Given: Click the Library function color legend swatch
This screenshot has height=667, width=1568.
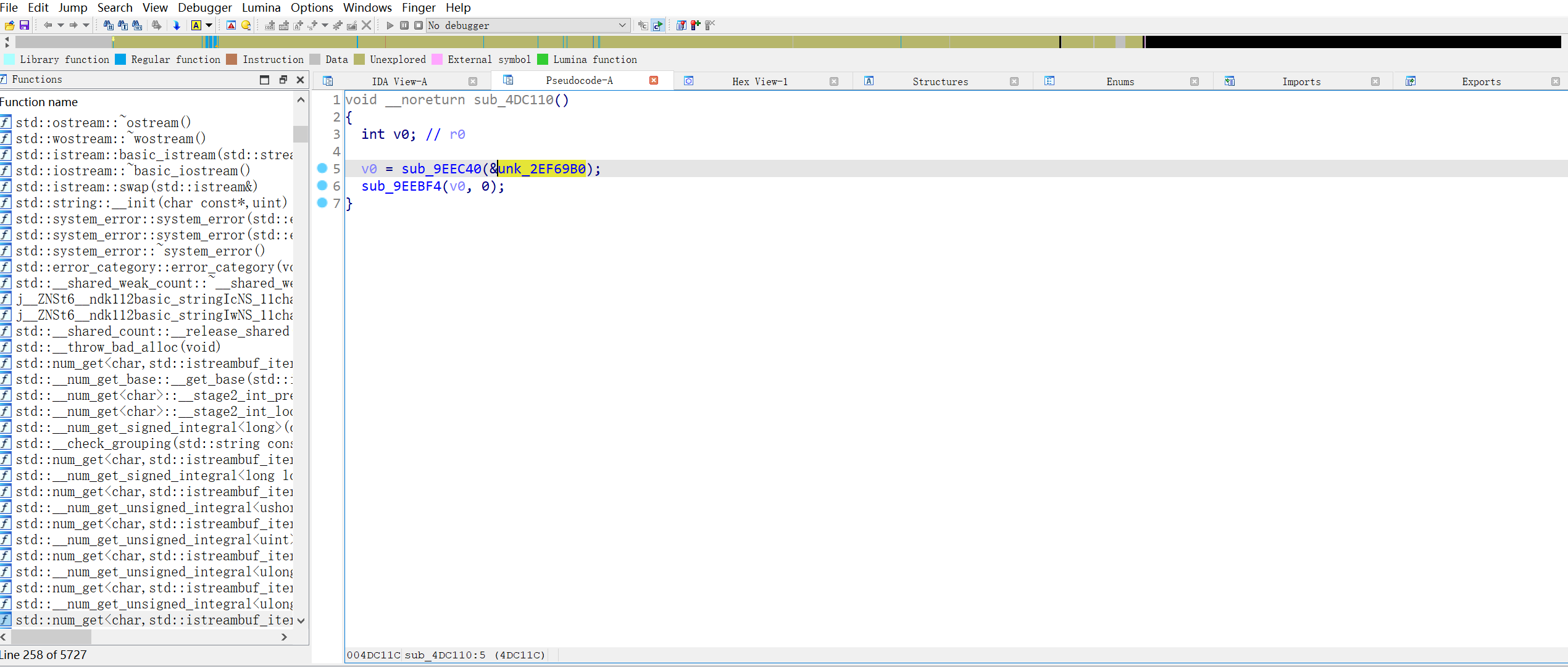Looking at the screenshot, I should tap(9, 59).
